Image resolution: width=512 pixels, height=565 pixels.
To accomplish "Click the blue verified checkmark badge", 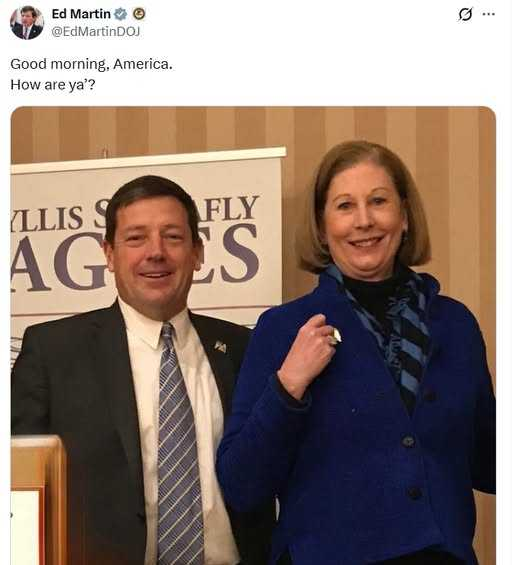I will (121, 14).
